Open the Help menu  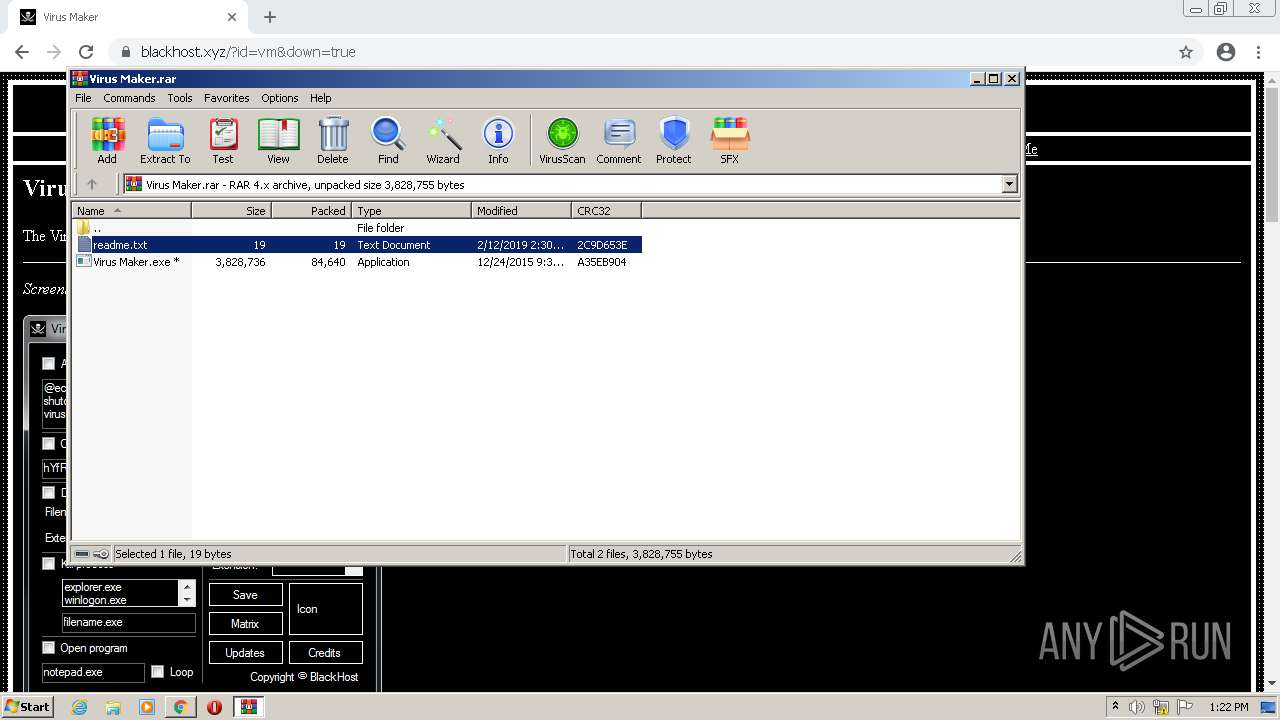coord(320,98)
